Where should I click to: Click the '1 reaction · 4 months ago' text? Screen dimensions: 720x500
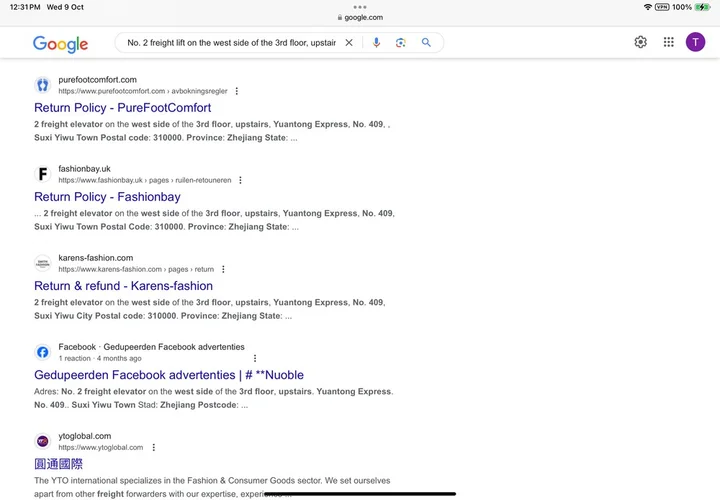tap(100, 358)
